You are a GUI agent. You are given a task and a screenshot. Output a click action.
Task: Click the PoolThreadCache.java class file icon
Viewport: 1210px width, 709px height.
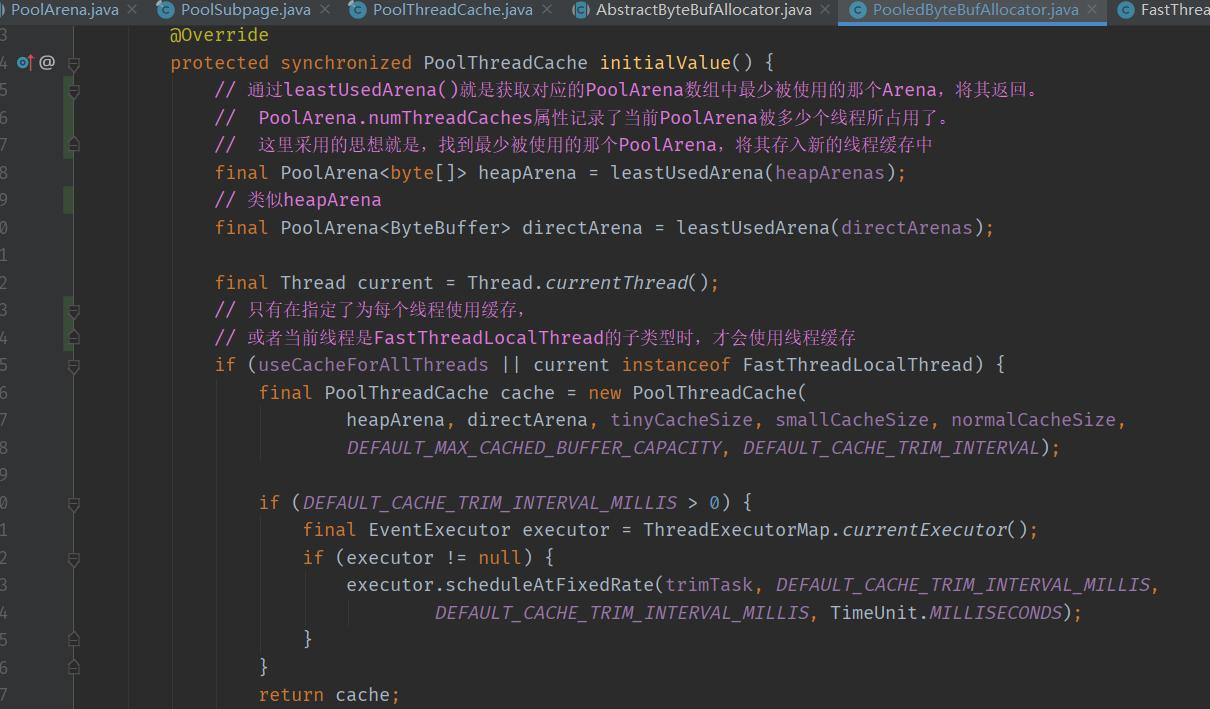[357, 10]
